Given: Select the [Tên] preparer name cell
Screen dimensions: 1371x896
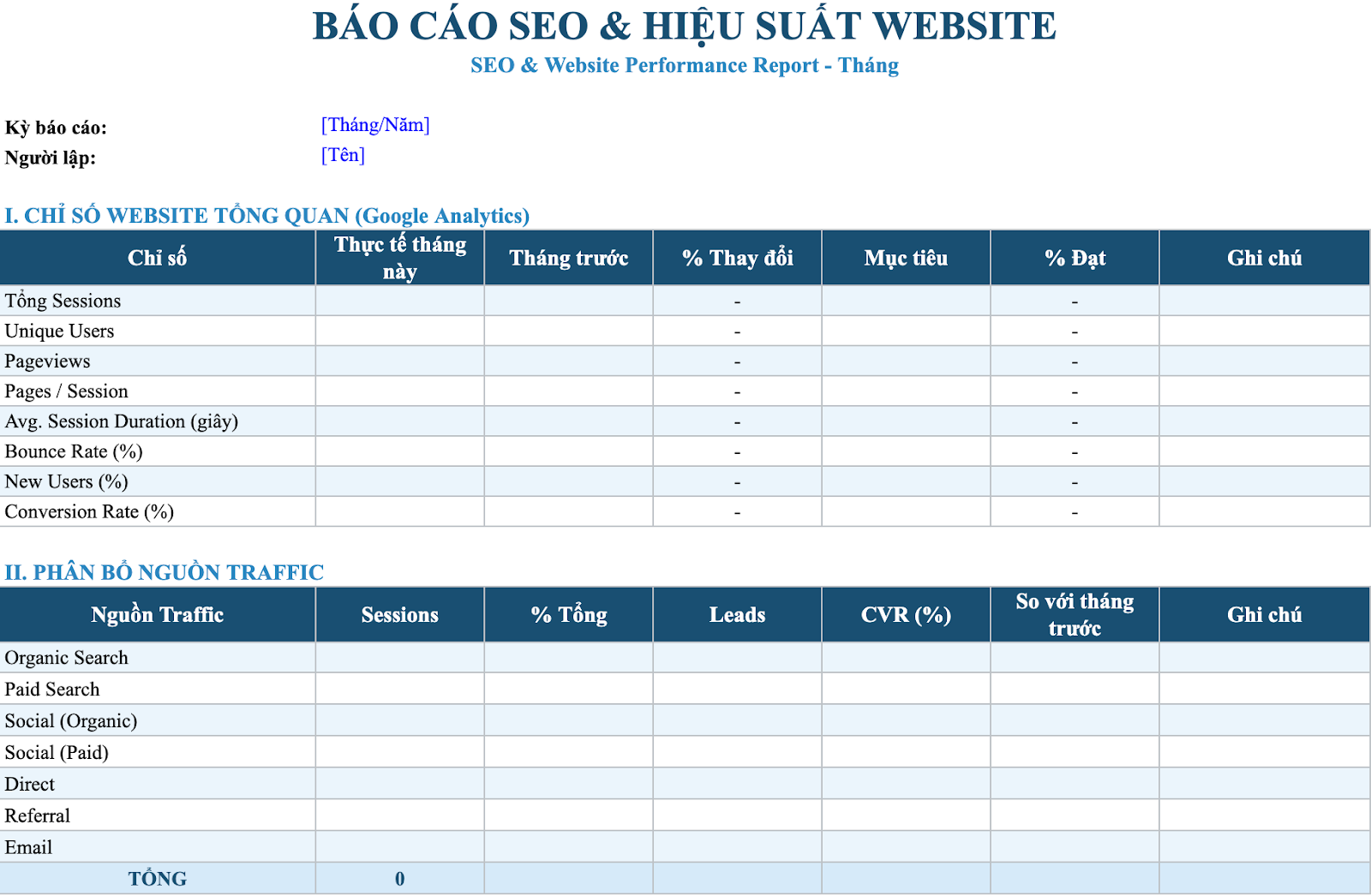Looking at the screenshot, I should coord(343,155).
